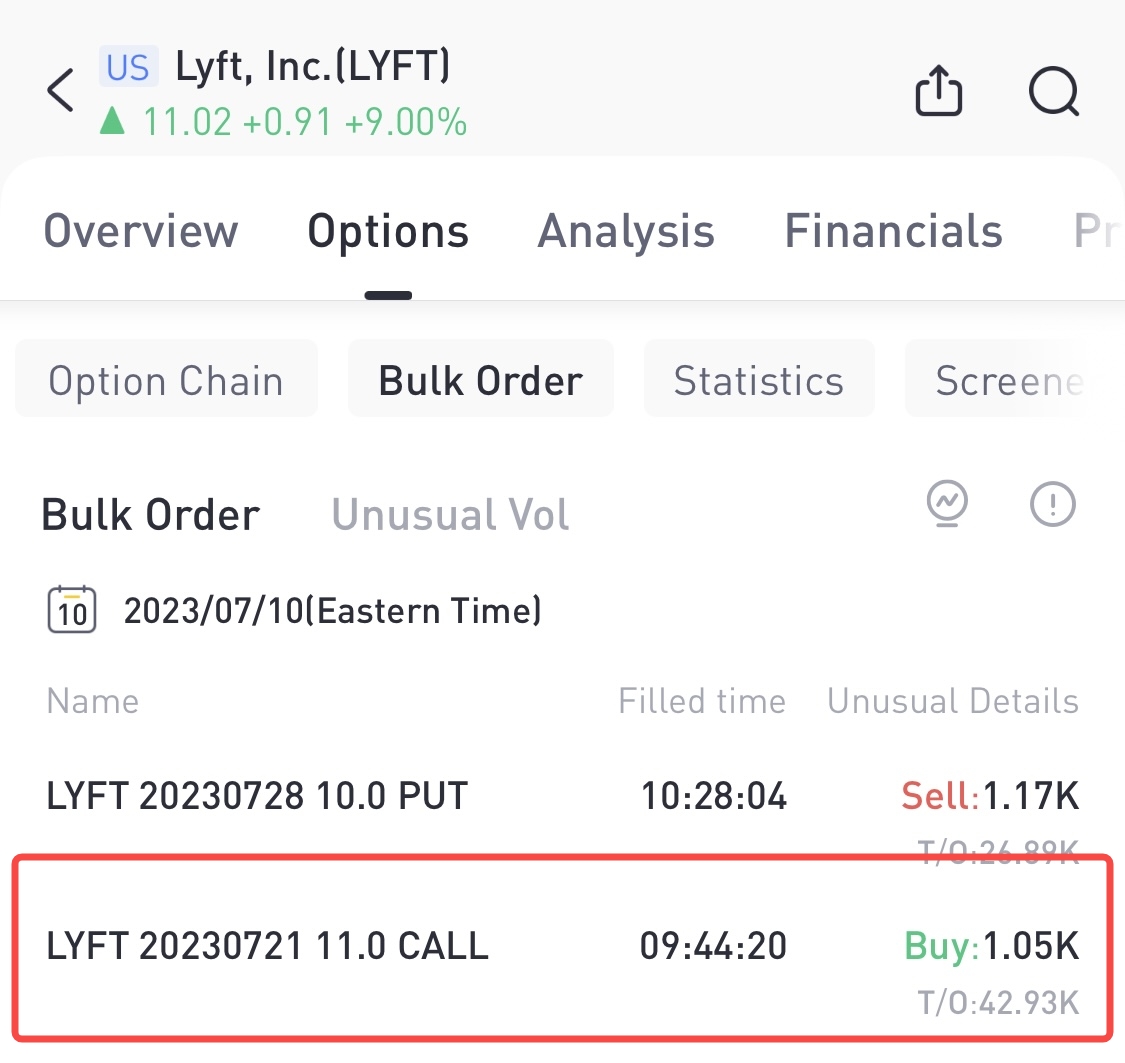This screenshot has height=1063, width=1125.
Task: Open the info exclamation circle icon
Action: [1053, 504]
